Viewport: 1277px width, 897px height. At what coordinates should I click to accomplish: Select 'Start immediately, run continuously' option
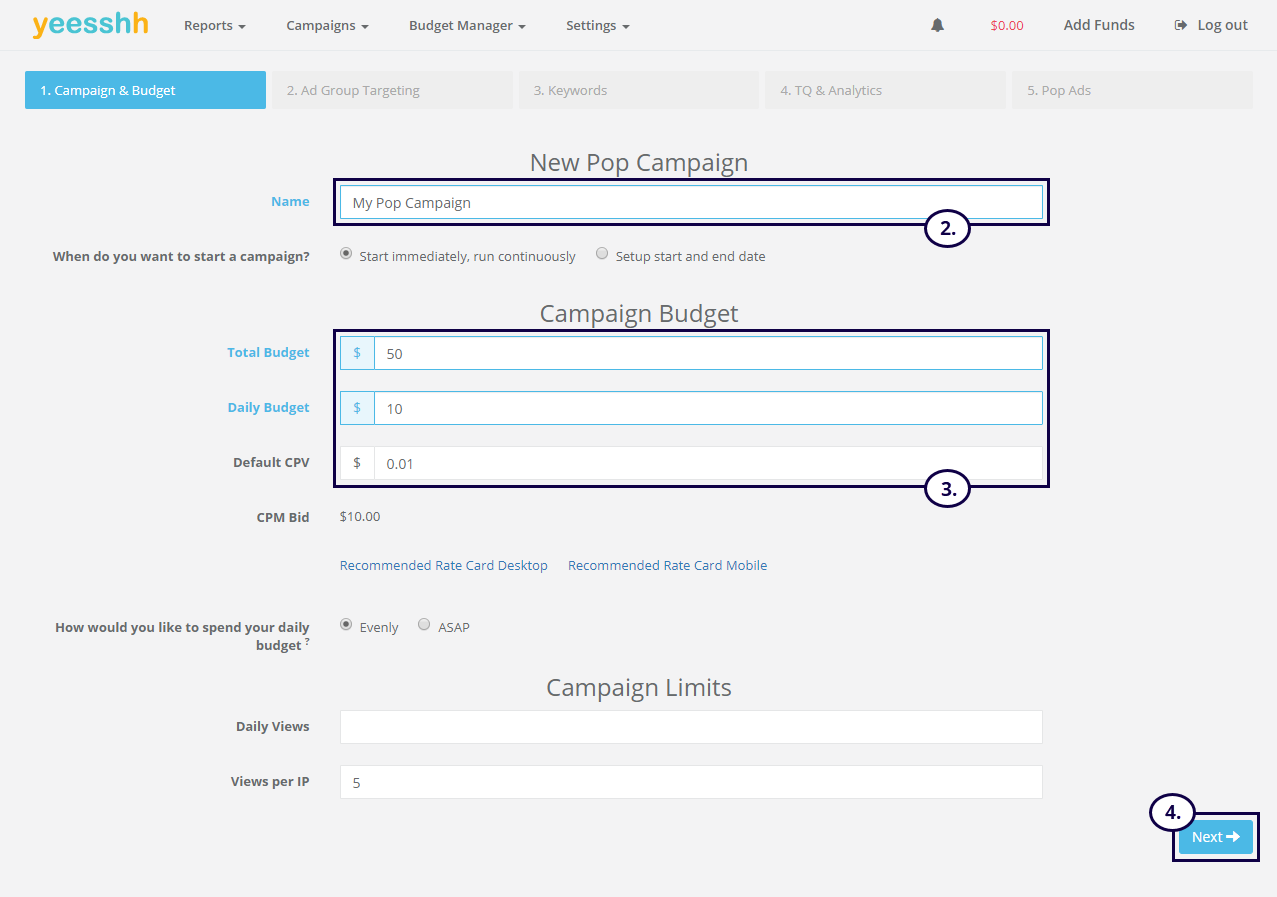pos(346,254)
